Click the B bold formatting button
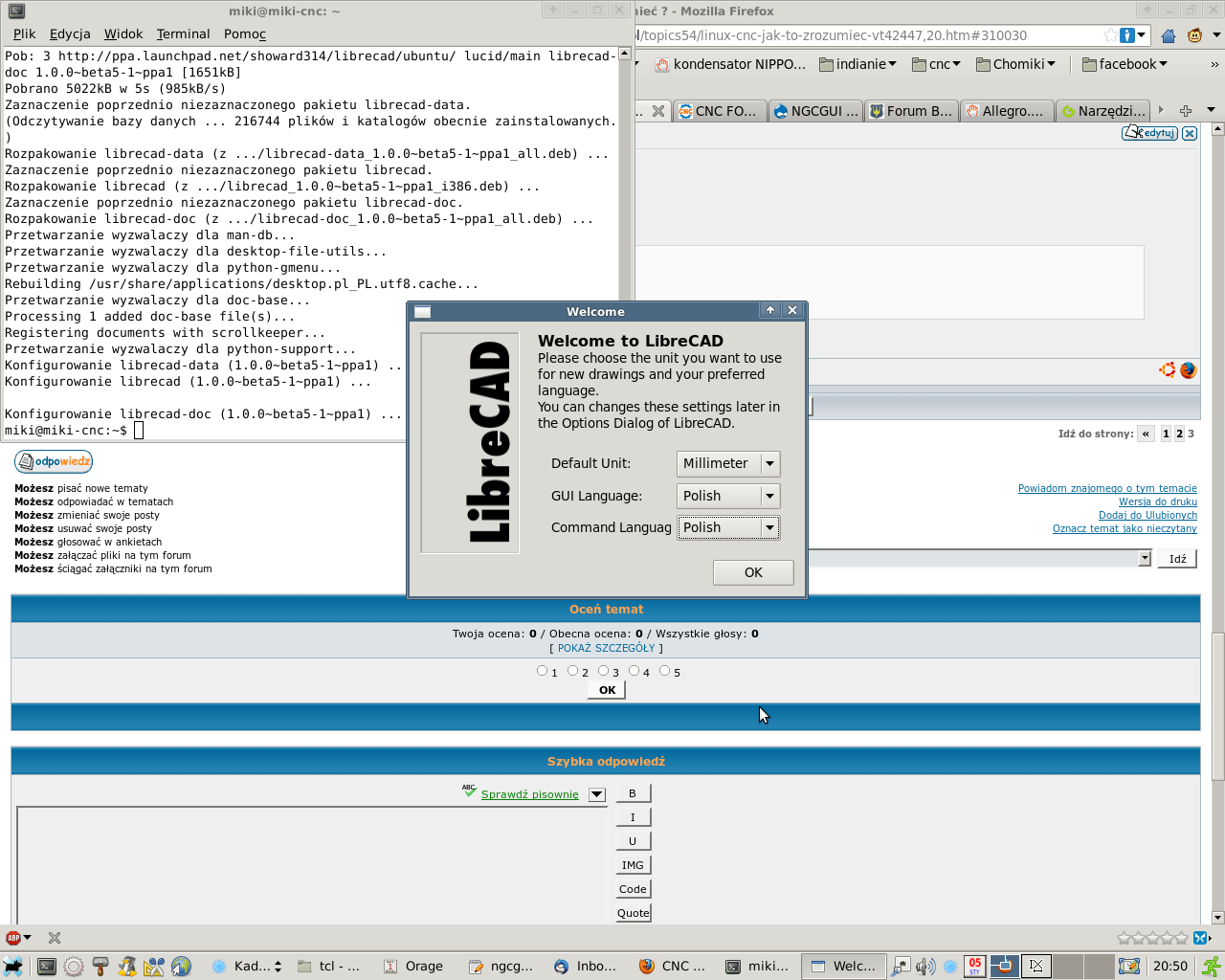 tap(633, 793)
